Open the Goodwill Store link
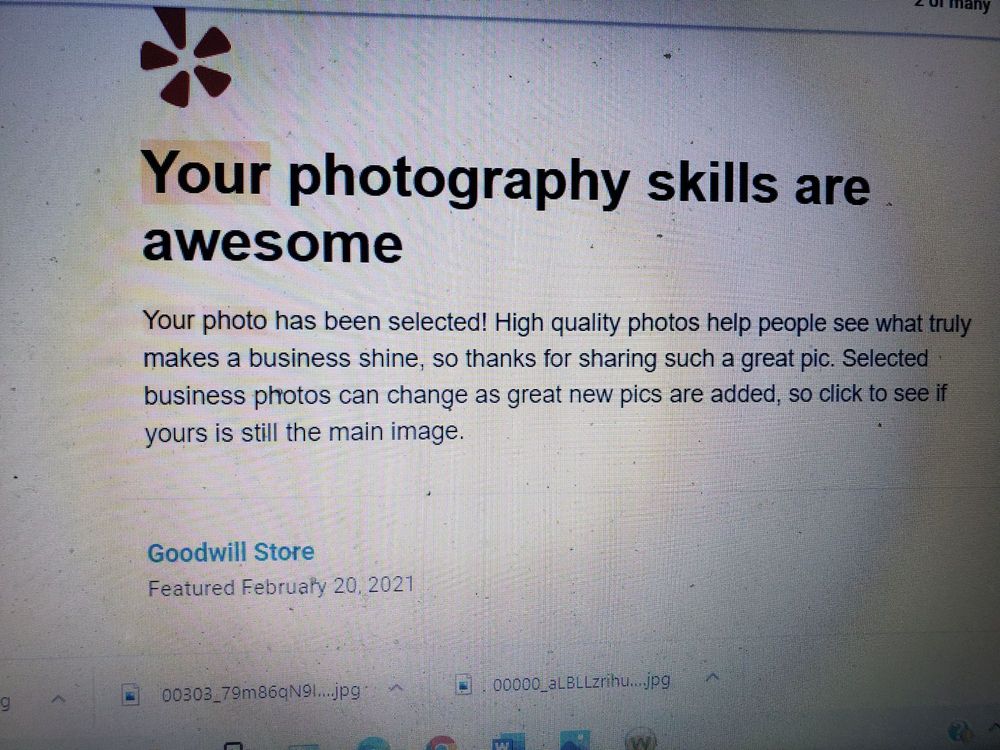The image size is (1000, 750). tap(231, 552)
